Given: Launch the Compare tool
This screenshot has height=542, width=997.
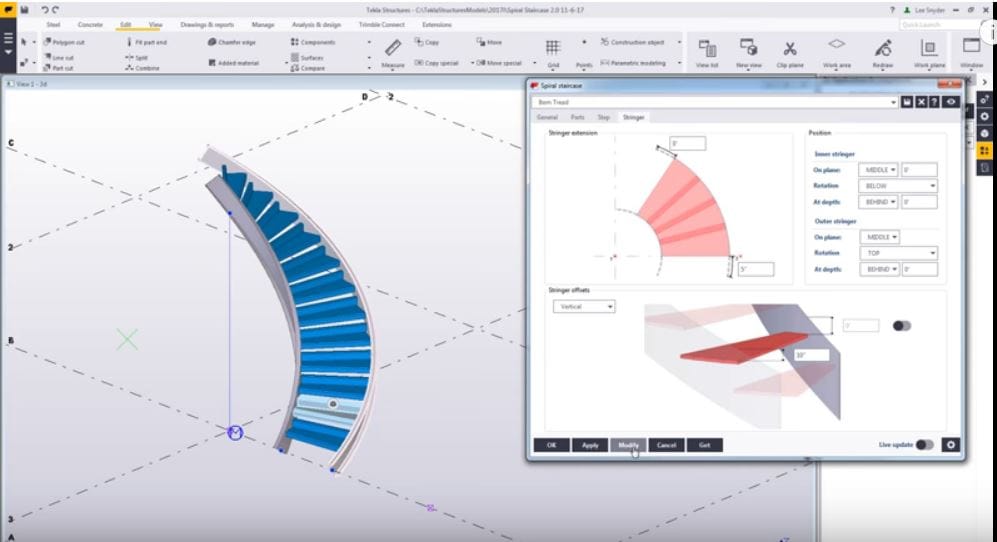Looking at the screenshot, I should (308, 67).
